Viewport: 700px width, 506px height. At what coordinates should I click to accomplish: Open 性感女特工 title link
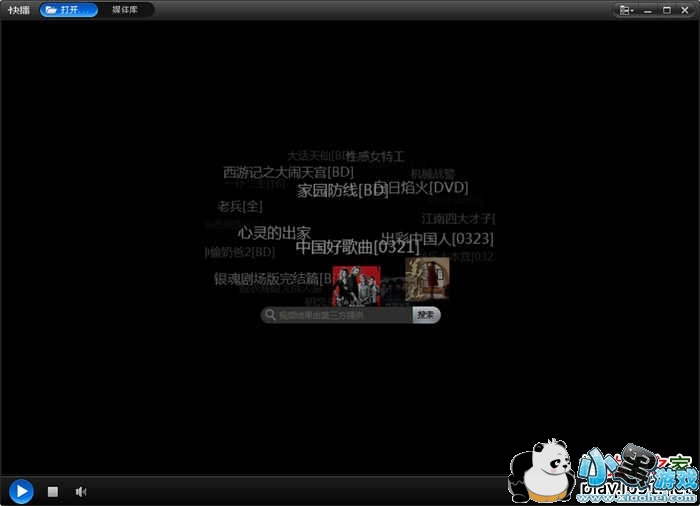point(375,156)
